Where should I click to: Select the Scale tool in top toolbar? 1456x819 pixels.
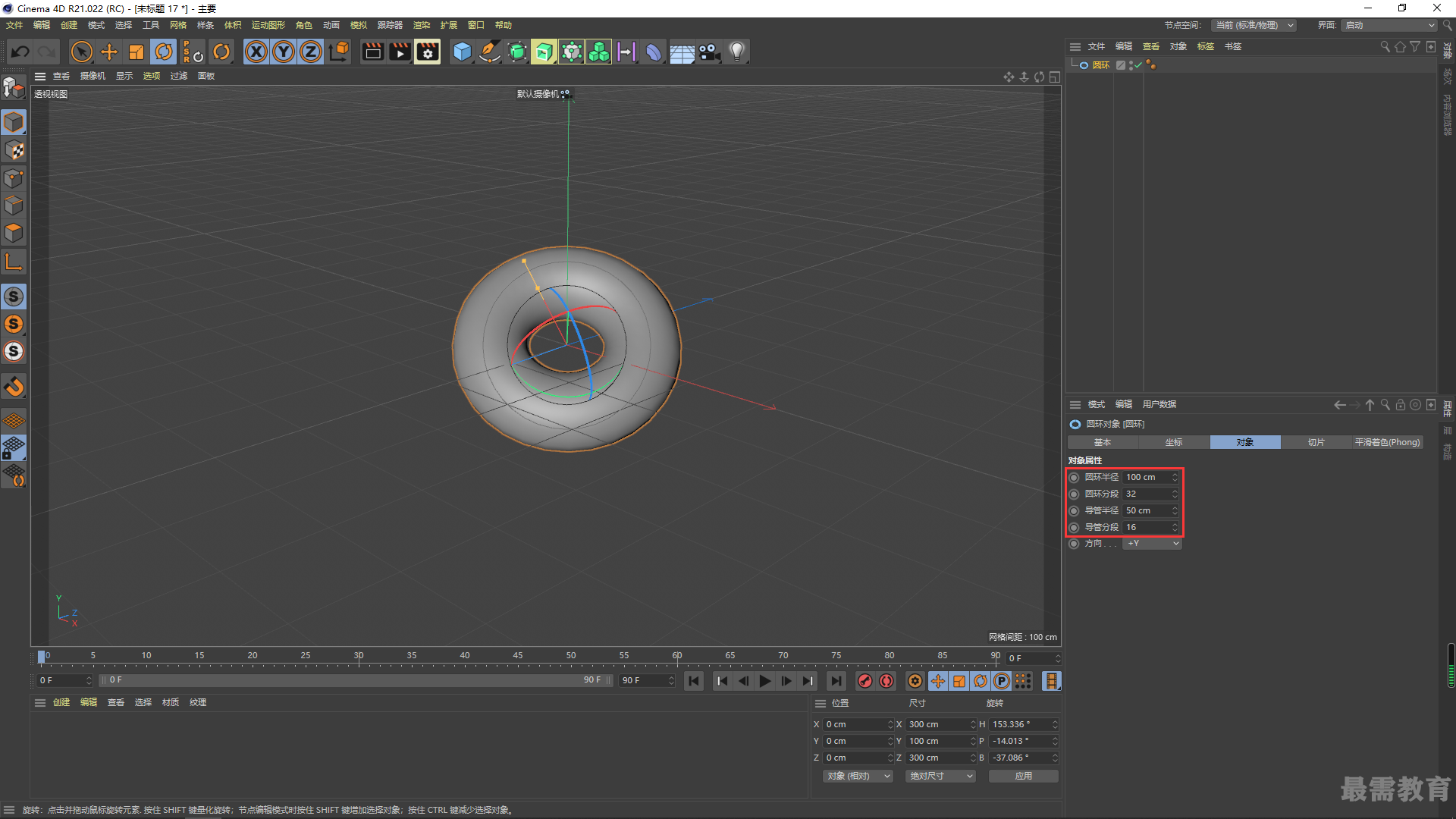(x=136, y=52)
